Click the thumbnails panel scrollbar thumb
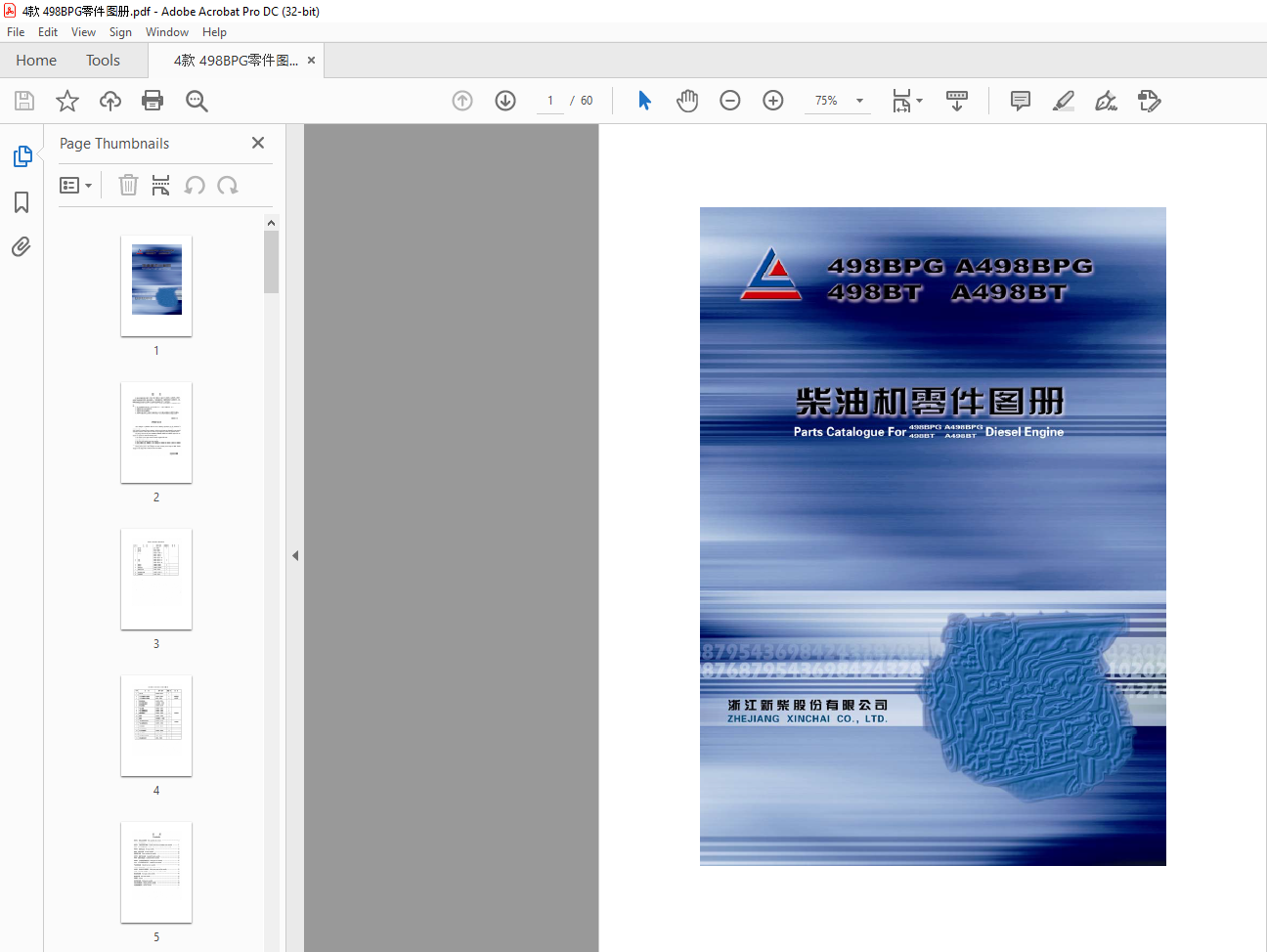1267x952 pixels. tap(271, 262)
